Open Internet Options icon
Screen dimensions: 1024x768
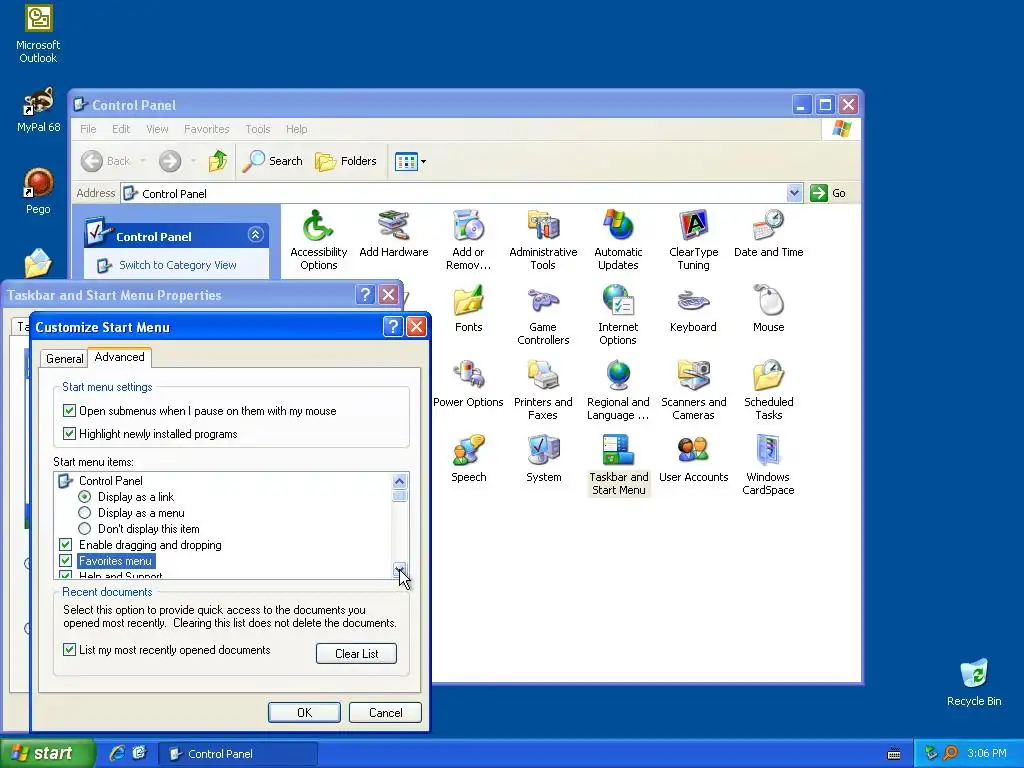[x=618, y=314]
